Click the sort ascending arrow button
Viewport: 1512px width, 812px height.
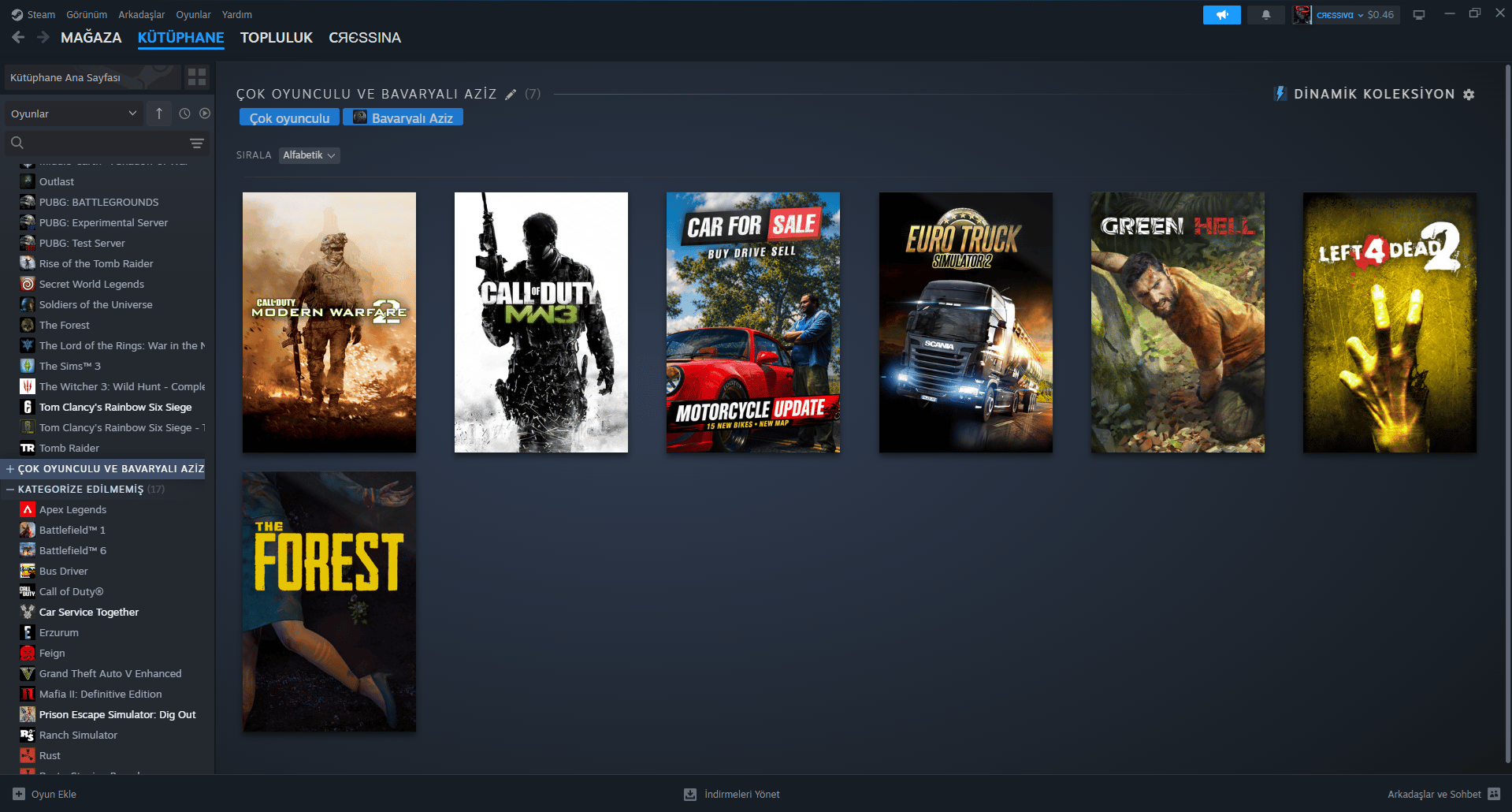(159, 114)
